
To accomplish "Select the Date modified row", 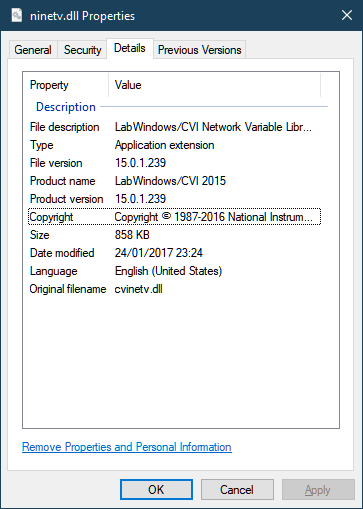I will [175, 253].
